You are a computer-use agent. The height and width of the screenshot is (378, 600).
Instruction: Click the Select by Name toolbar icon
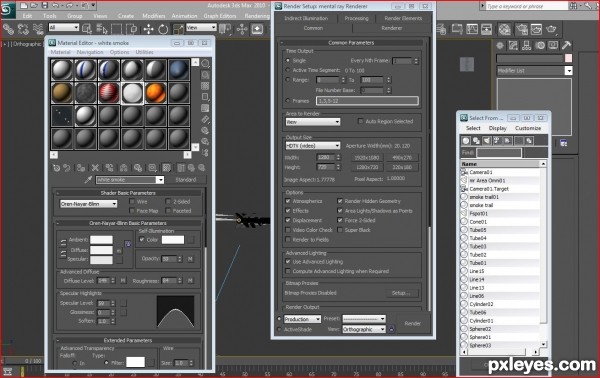pyautogui.click(x=102, y=29)
